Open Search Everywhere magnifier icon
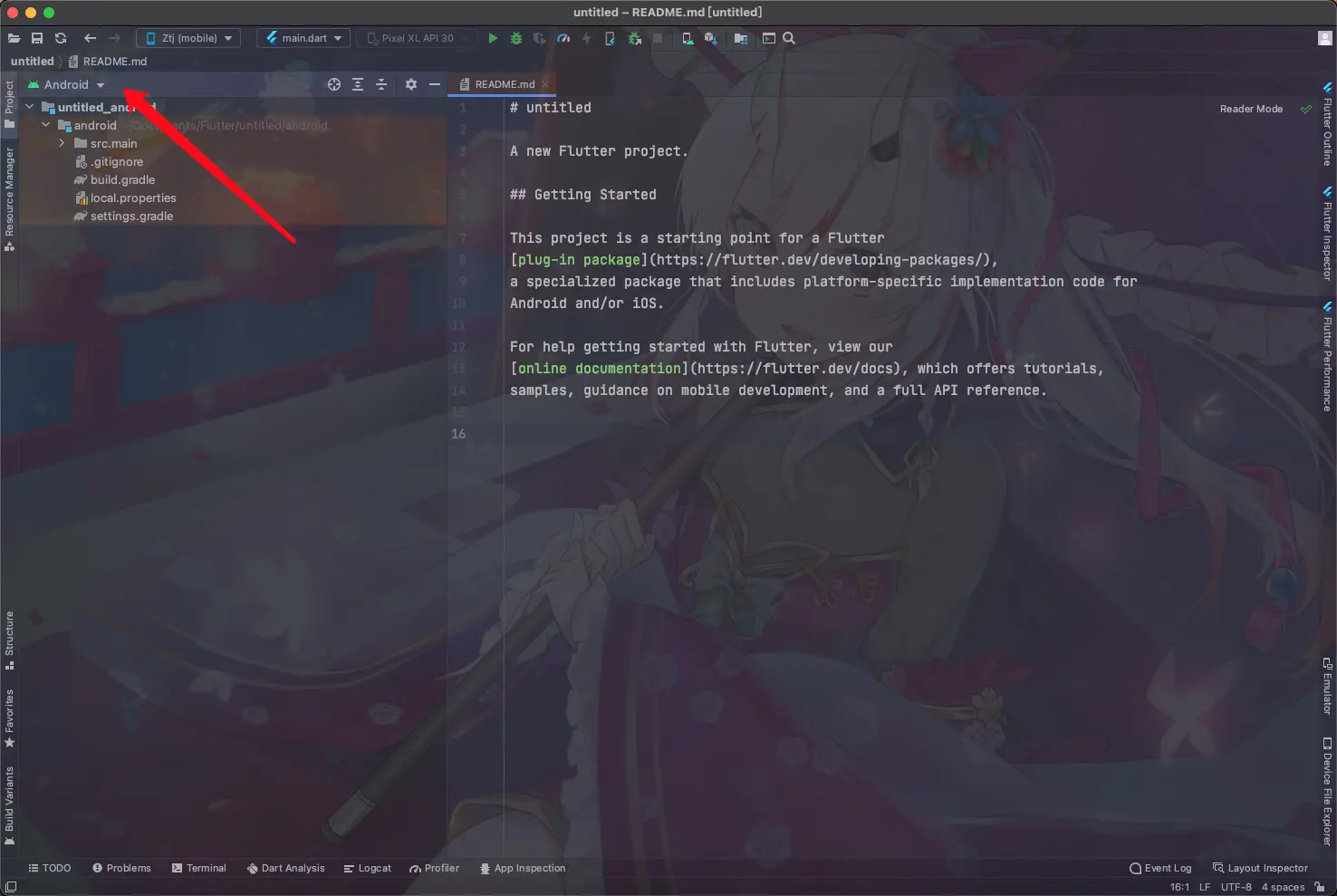Viewport: 1337px width, 896px height. tap(789, 38)
